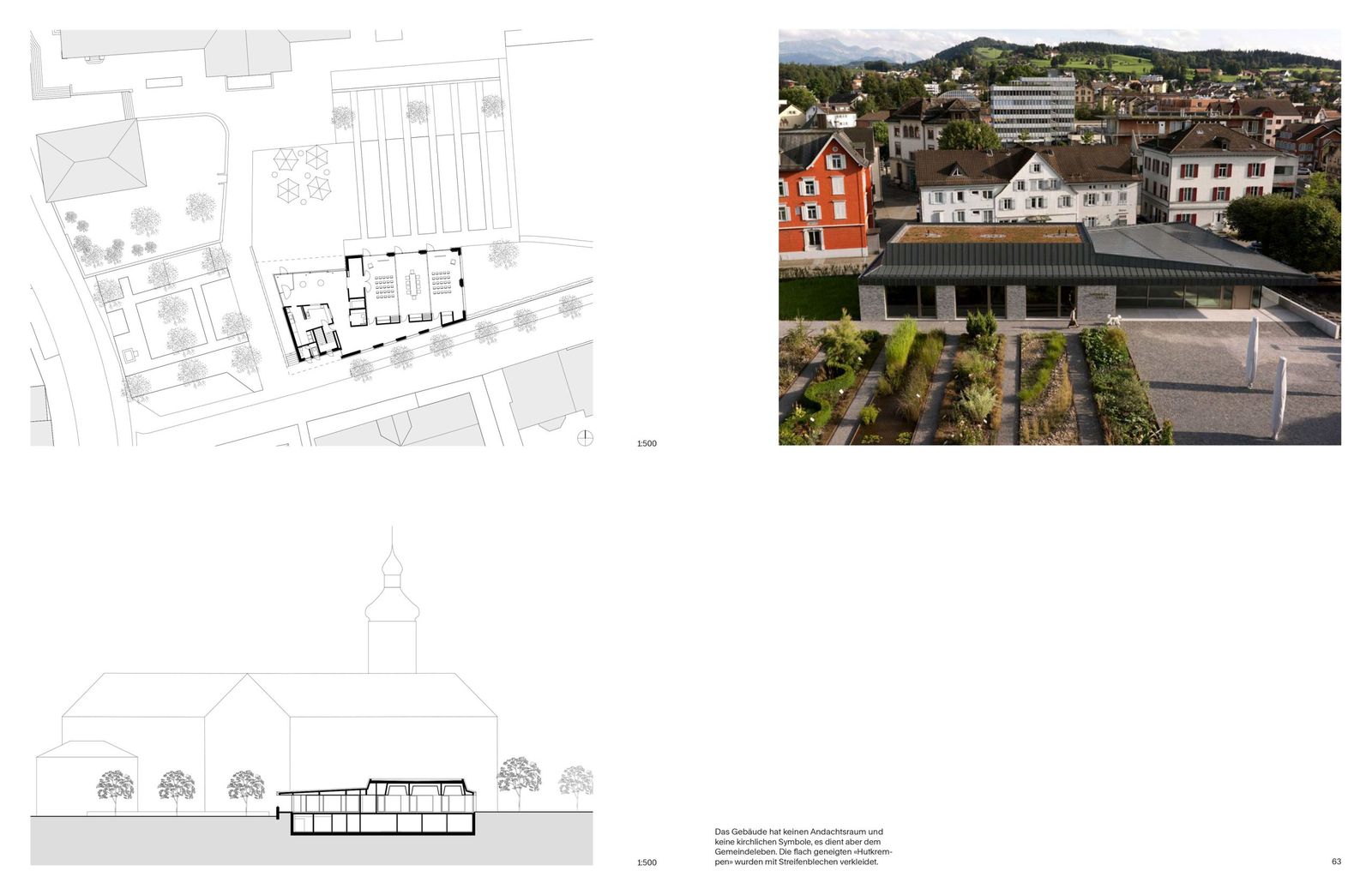Viewport: 1372px width, 895px height.
Task: Click the north arrow compass symbol
Action: [585, 438]
